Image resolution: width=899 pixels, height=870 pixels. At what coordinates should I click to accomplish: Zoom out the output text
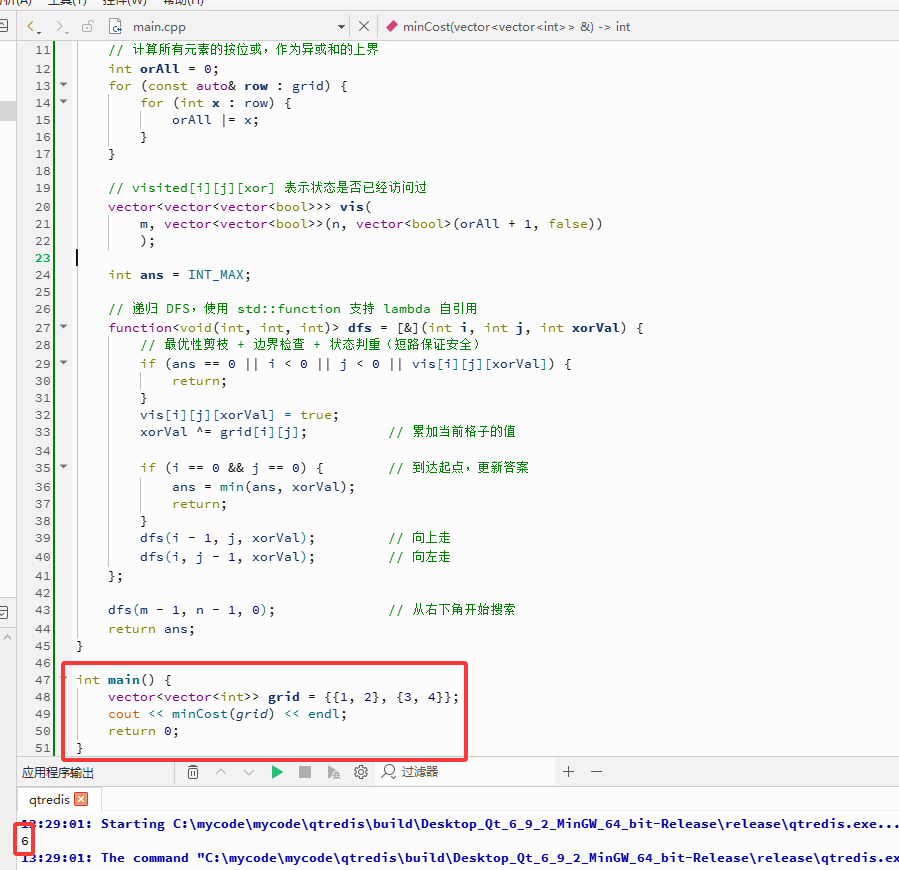(x=596, y=772)
